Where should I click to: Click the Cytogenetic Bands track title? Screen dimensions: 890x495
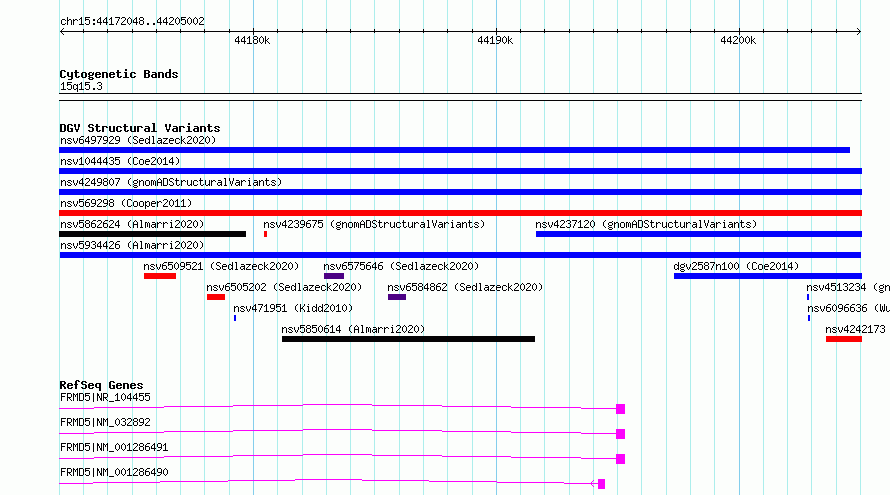coord(119,74)
